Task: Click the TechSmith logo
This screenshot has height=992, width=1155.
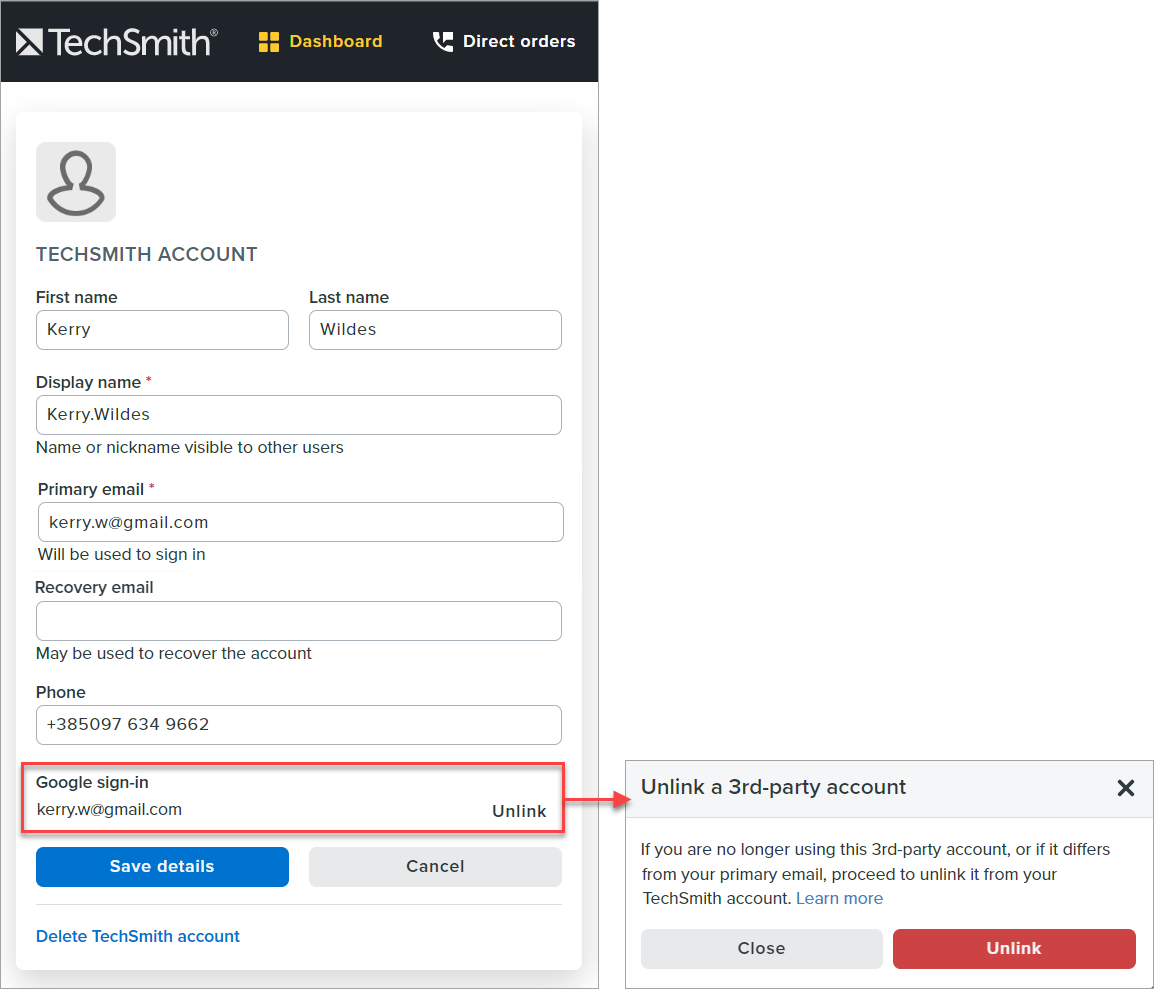Action: point(115,41)
